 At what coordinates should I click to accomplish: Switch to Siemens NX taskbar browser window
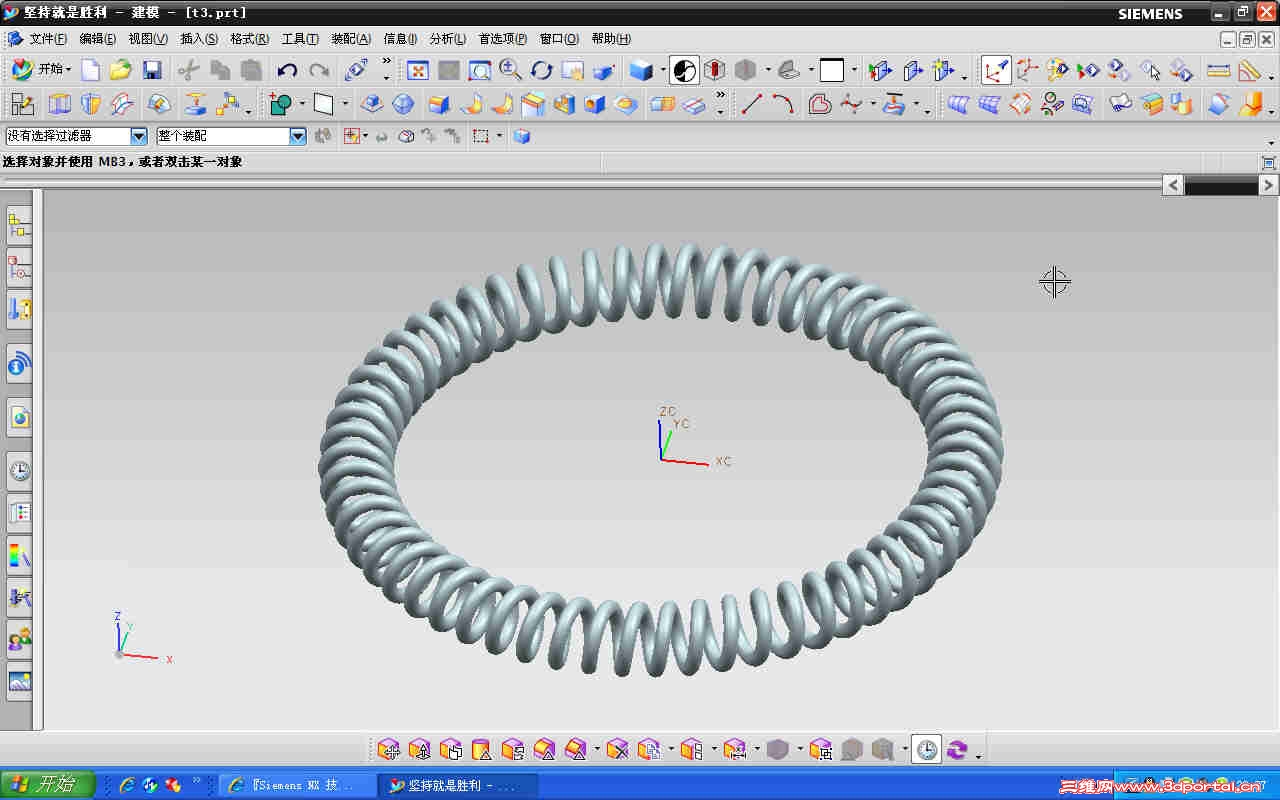click(296, 786)
